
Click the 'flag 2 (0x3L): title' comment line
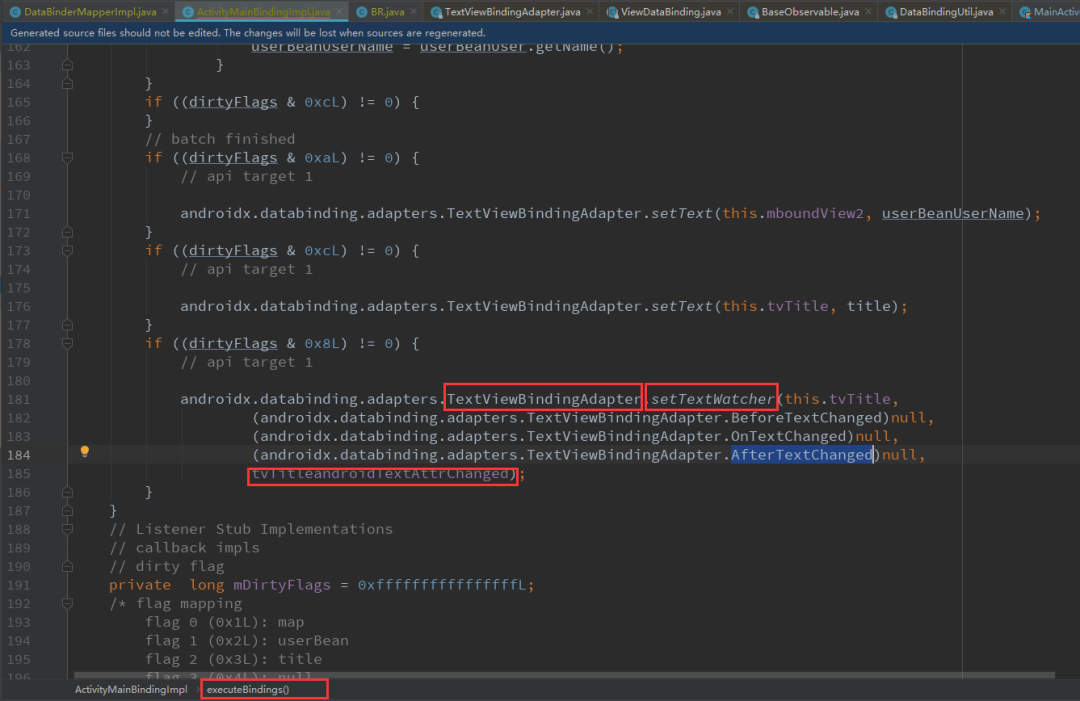coord(233,659)
